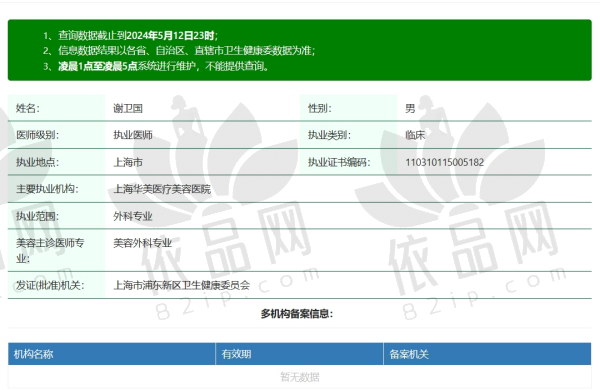Click the 多机构备案信息 heading
Image resolution: width=600 pixels, height=390 pixels.
coord(297,314)
